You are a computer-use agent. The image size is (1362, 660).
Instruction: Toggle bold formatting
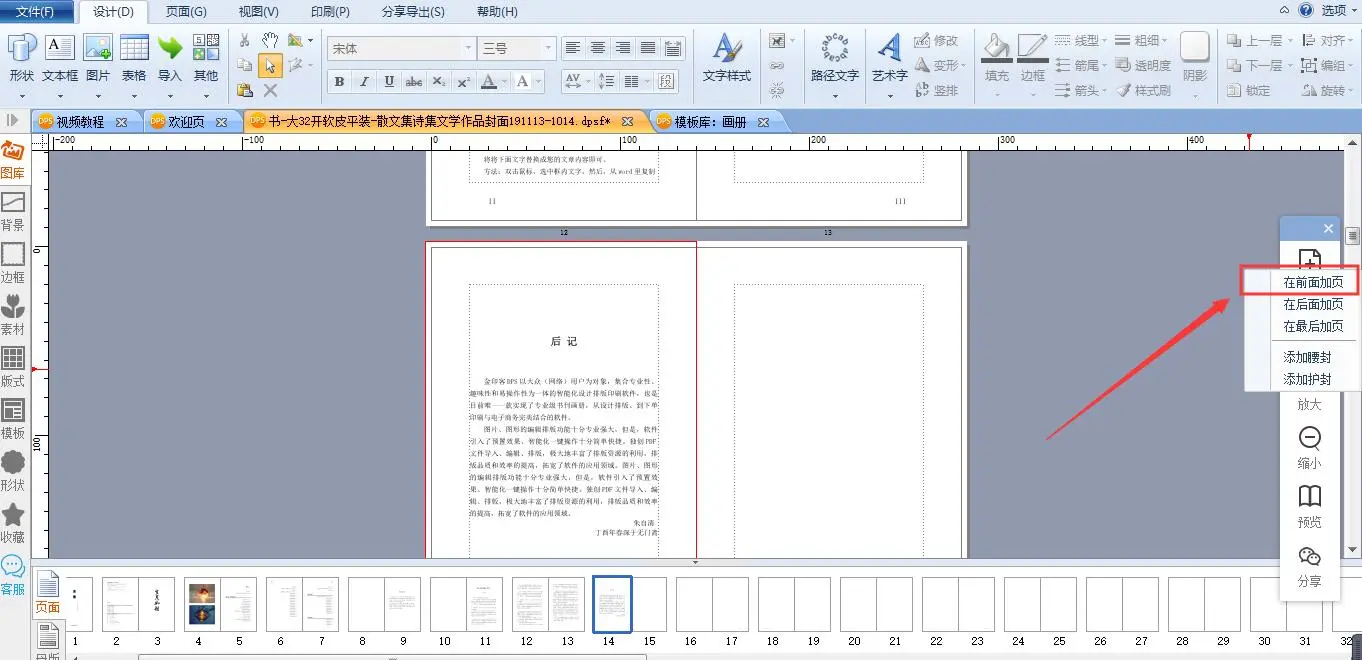[x=339, y=82]
